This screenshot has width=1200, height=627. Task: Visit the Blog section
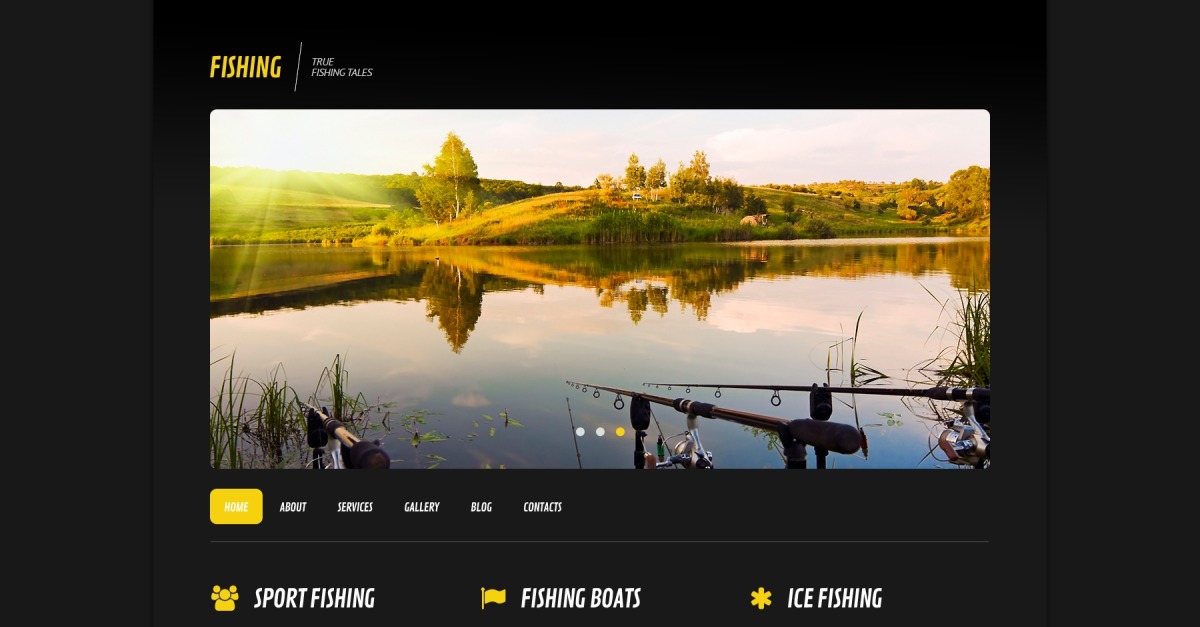pyautogui.click(x=481, y=507)
